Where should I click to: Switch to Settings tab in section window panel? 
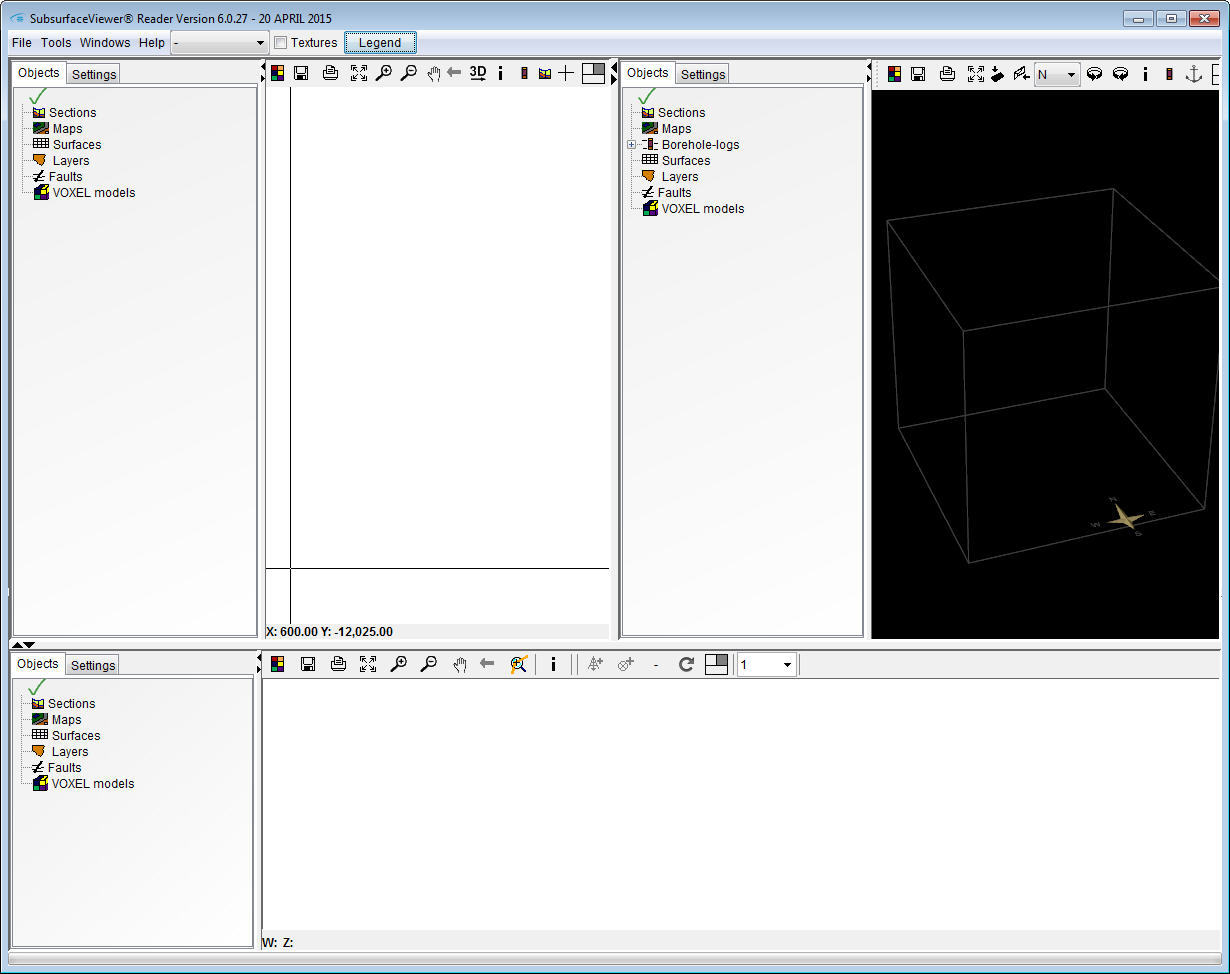(x=93, y=665)
